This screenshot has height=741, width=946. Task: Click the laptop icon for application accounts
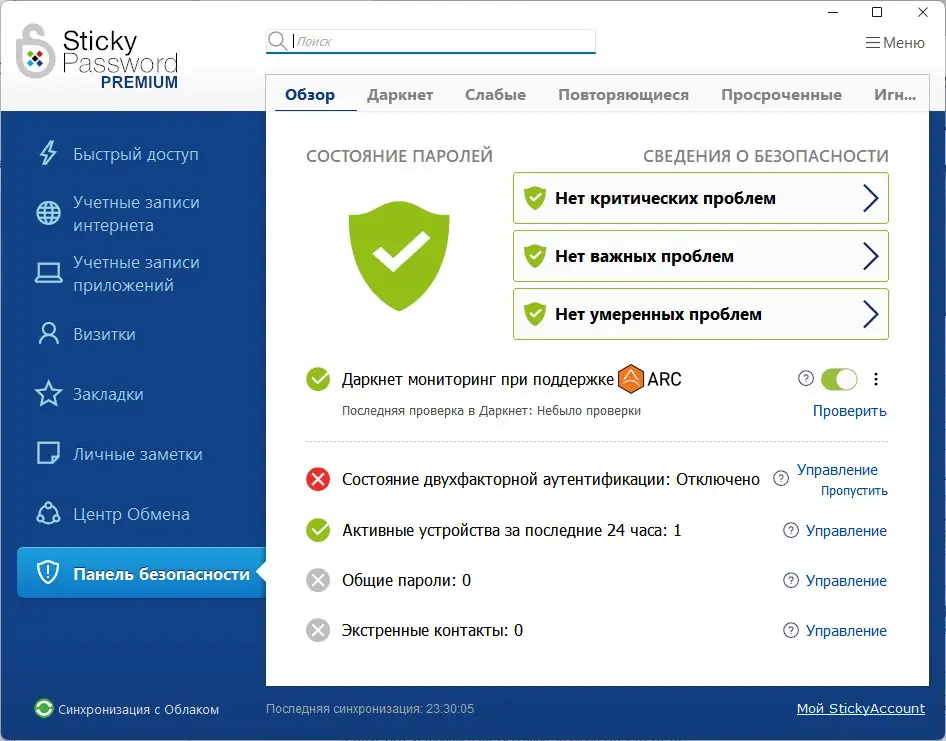(x=48, y=273)
